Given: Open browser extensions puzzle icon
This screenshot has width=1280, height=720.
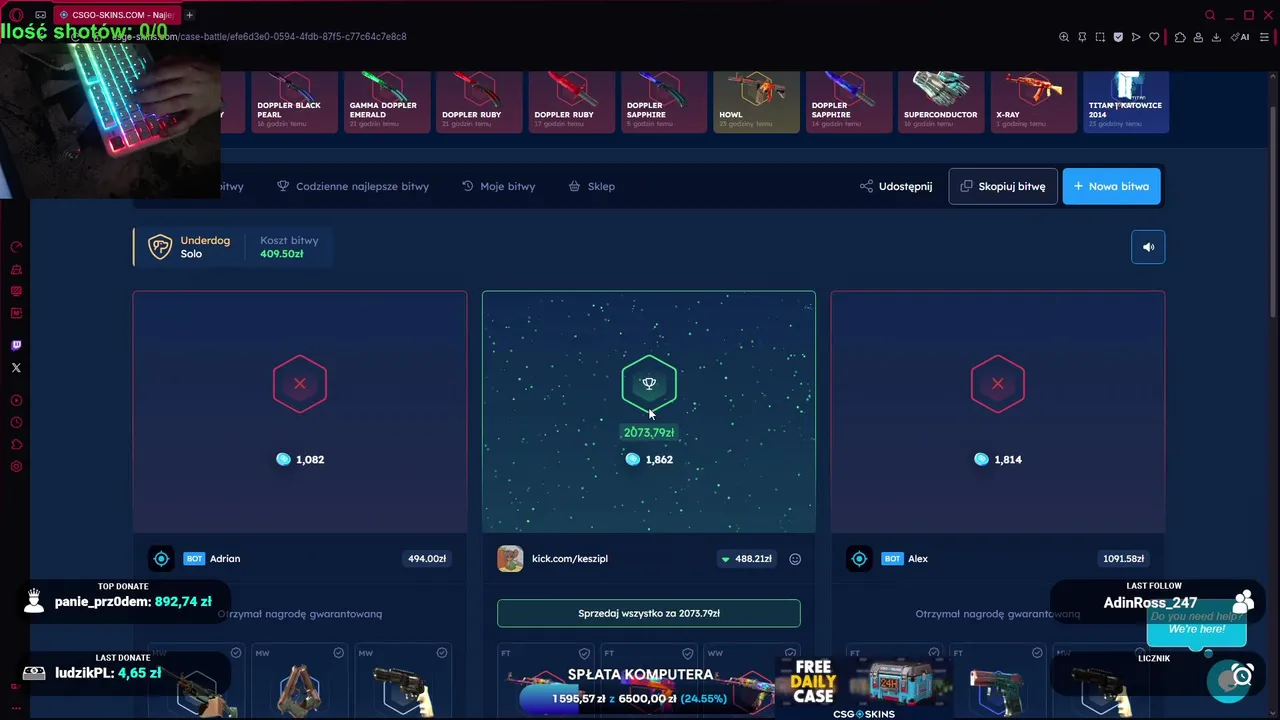Looking at the screenshot, I should pyautogui.click(x=1180, y=37).
